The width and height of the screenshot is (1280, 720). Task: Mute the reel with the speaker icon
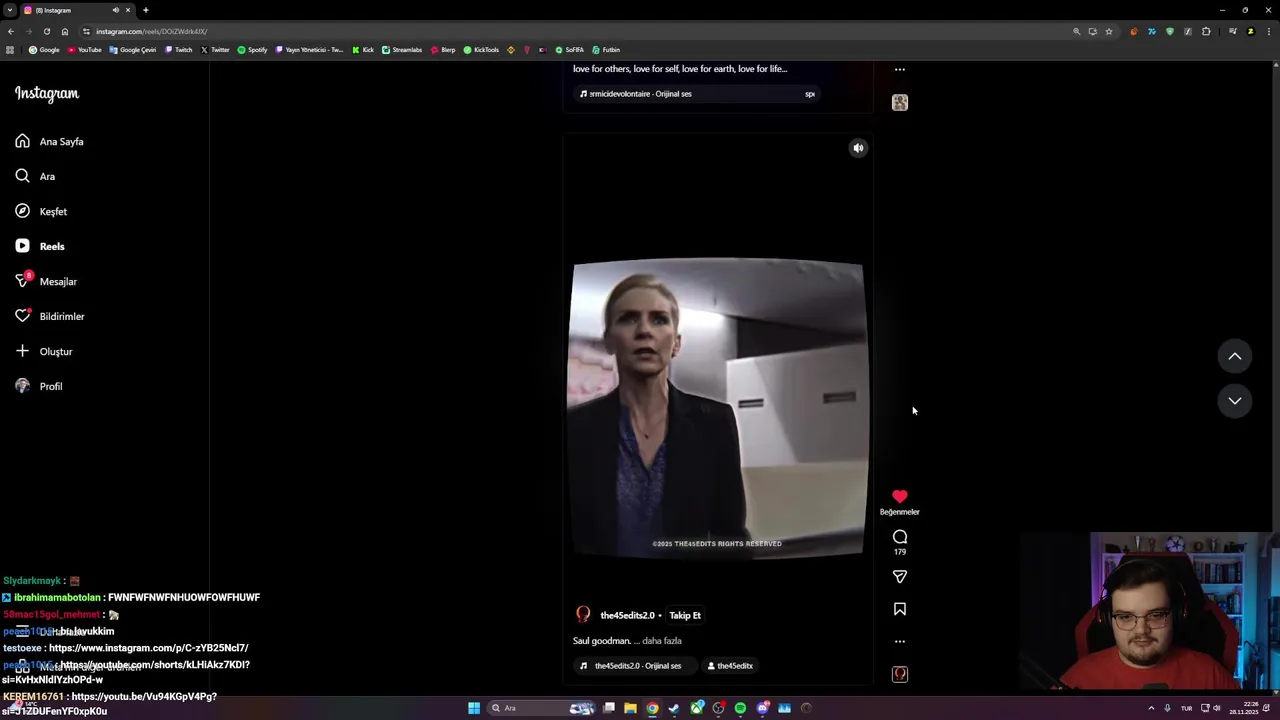pyautogui.click(x=858, y=148)
